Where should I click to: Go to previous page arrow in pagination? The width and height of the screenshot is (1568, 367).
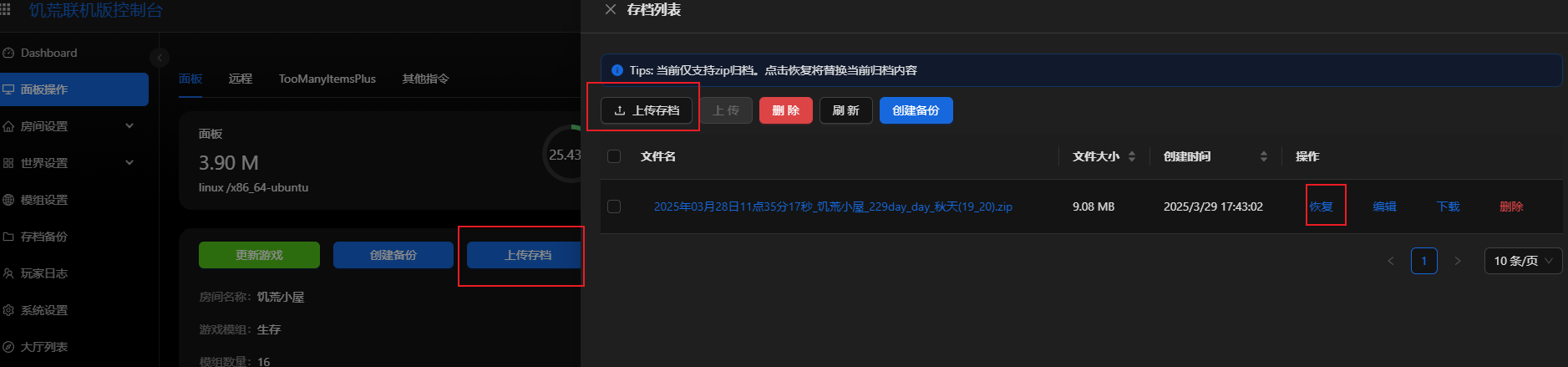[x=1391, y=261]
